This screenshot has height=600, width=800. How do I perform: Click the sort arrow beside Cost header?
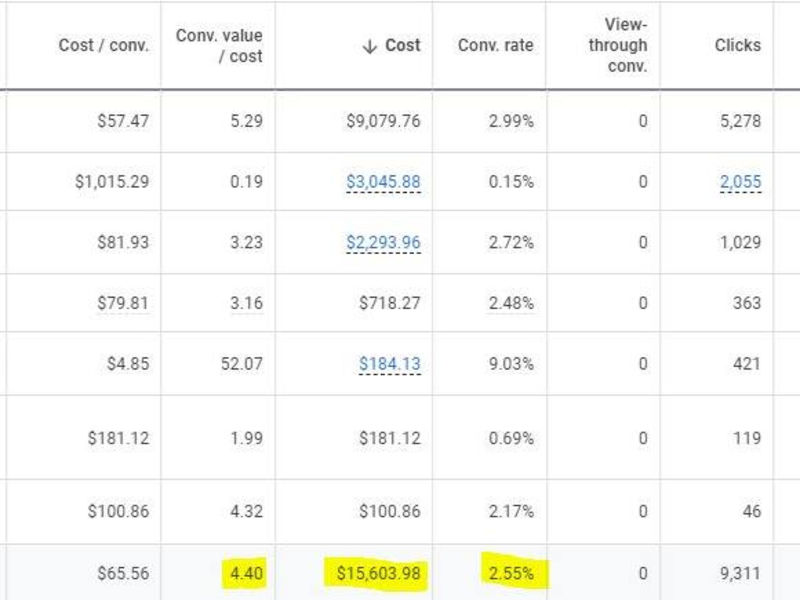click(369, 46)
